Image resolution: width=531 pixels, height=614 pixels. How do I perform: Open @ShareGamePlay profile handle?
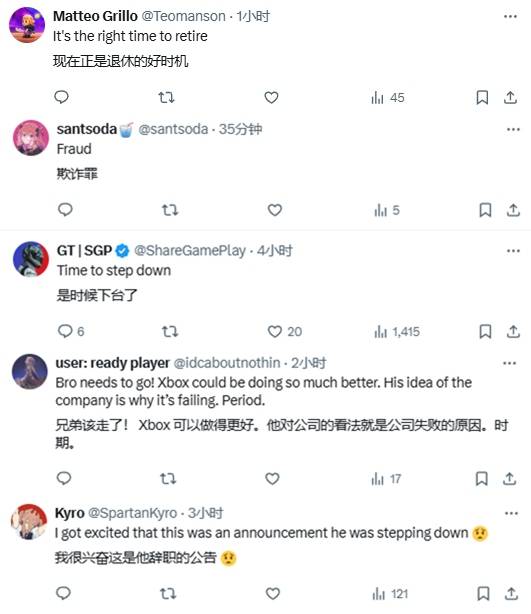coord(190,251)
